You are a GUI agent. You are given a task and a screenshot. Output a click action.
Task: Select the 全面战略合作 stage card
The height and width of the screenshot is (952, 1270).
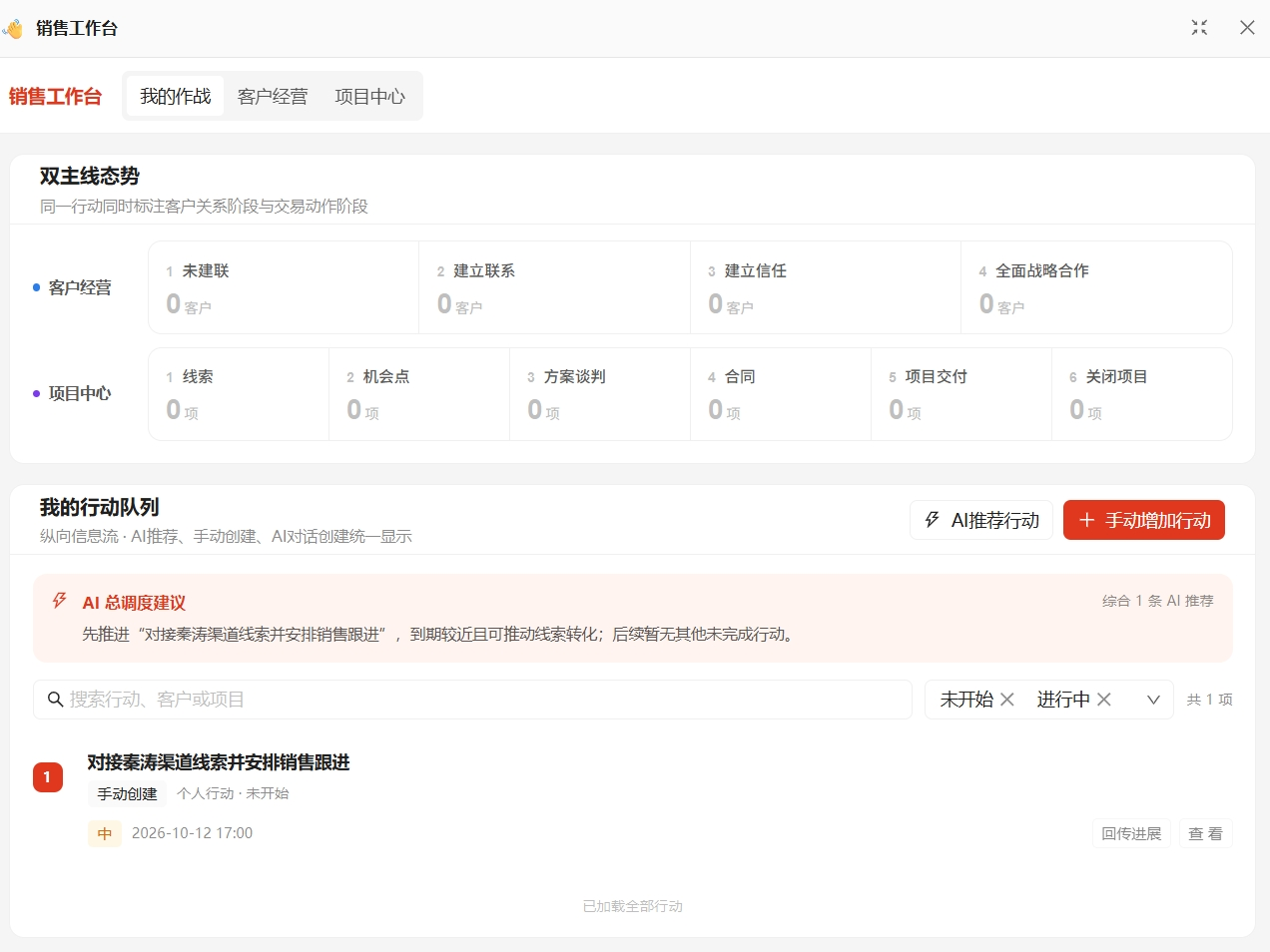pos(1096,287)
